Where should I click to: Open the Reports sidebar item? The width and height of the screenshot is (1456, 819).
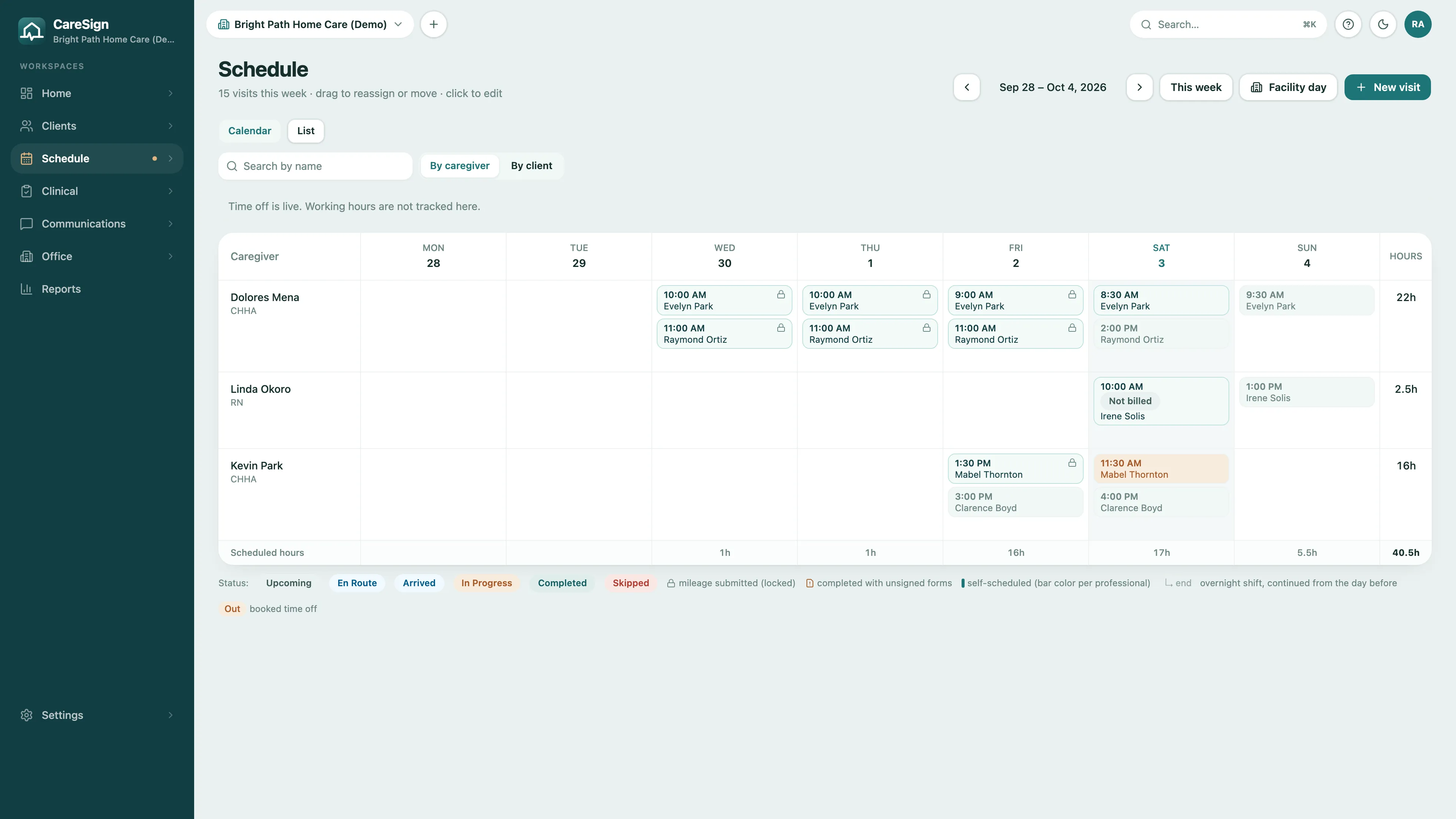[x=97, y=289]
